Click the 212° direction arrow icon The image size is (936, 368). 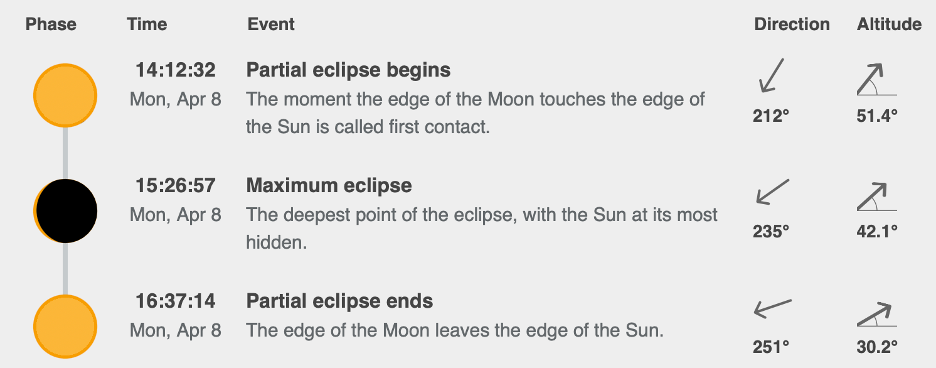(771, 75)
